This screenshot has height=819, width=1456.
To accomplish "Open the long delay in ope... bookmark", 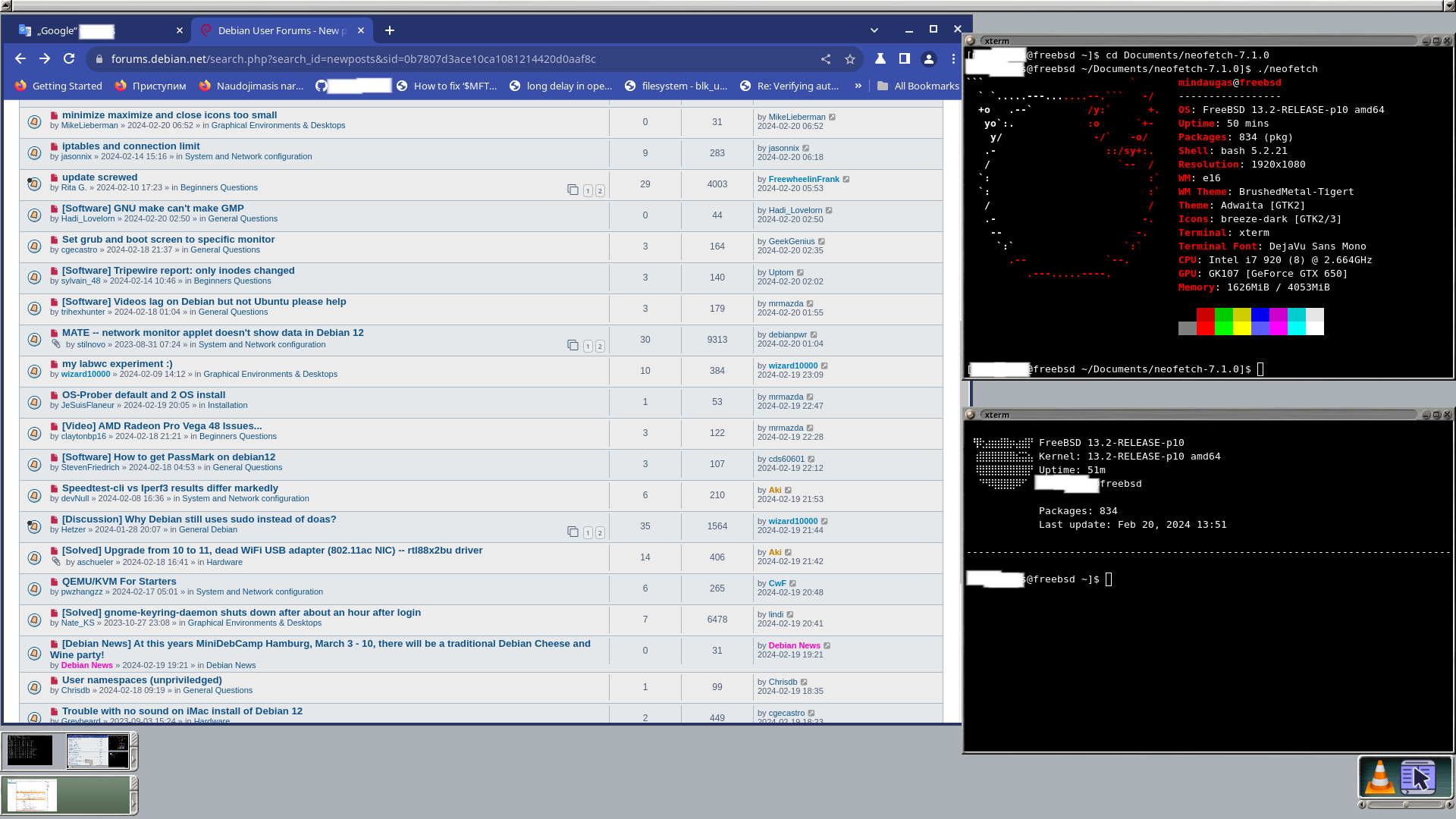I will pos(560,86).
